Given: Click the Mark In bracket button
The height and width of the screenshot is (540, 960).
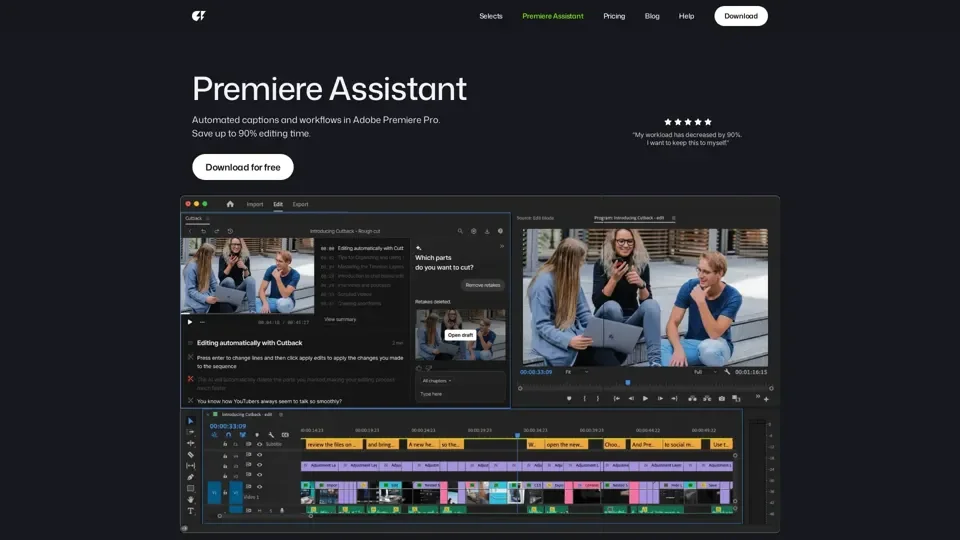Looking at the screenshot, I should pos(584,399).
